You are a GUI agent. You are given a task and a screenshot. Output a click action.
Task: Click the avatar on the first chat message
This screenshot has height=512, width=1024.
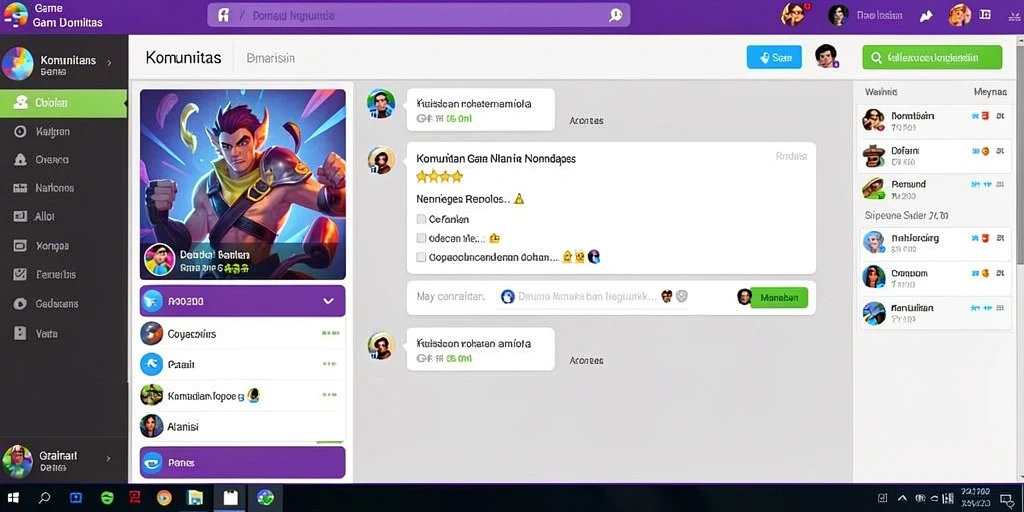[381, 104]
